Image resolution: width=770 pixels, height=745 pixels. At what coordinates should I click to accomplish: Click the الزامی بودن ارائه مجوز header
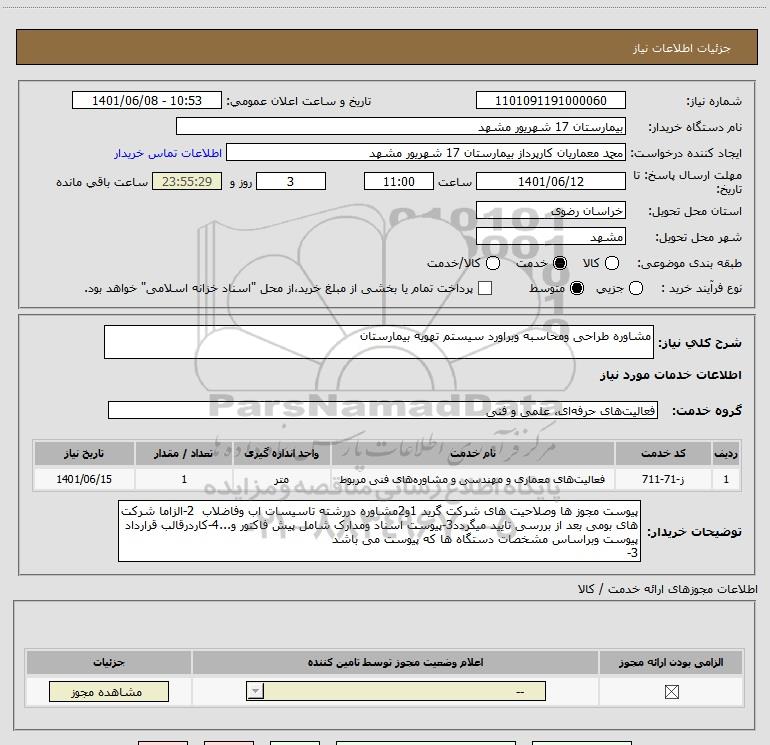[x=671, y=662]
